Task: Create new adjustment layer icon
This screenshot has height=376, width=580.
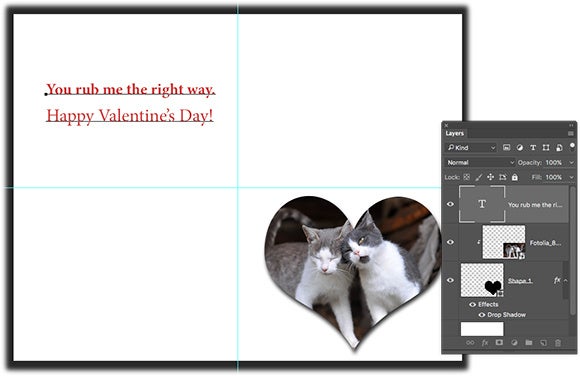Action: (514, 343)
